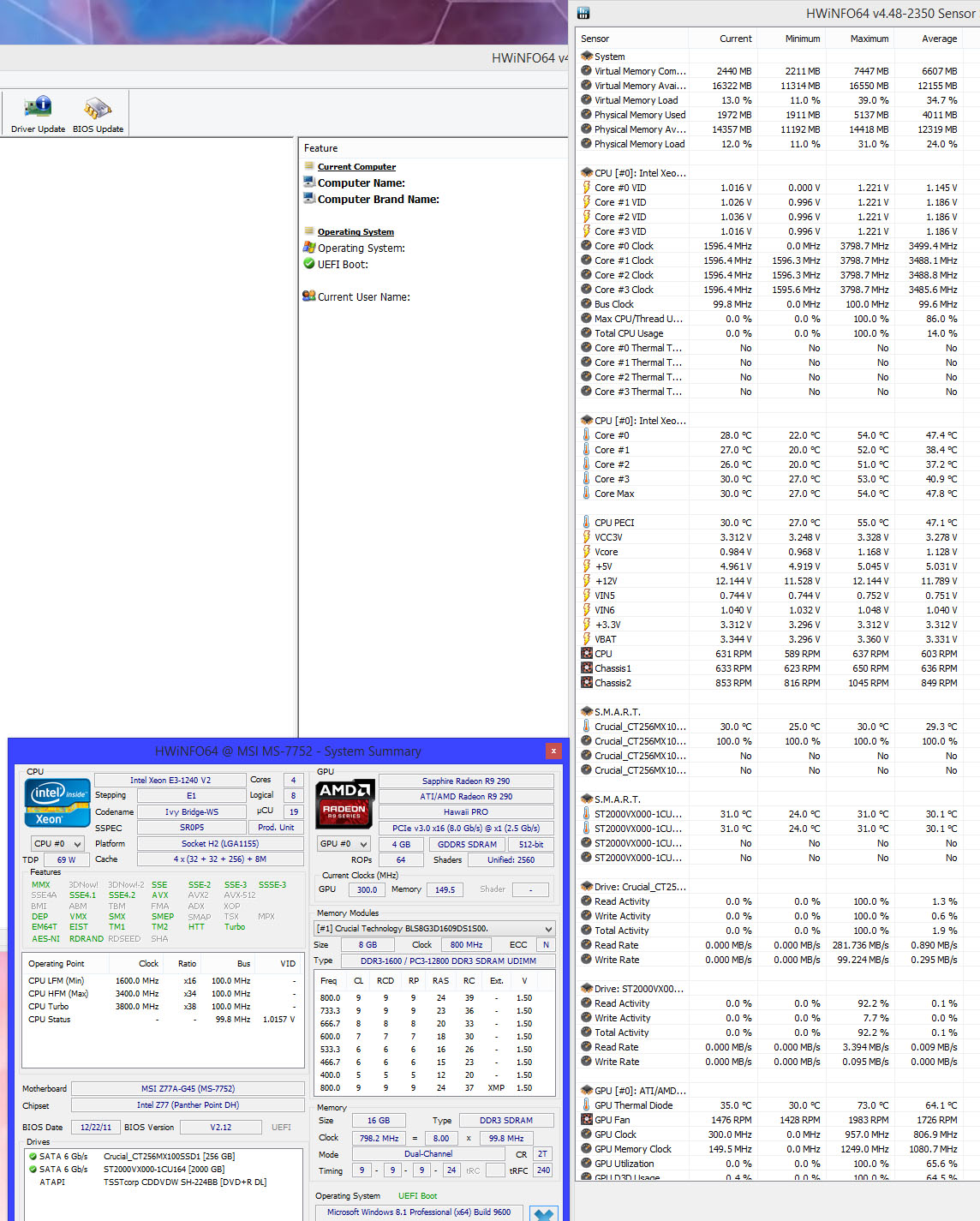Viewport: 980px width, 1221px height.
Task: Click the Prod. Unit button
Action: pos(276,828)
